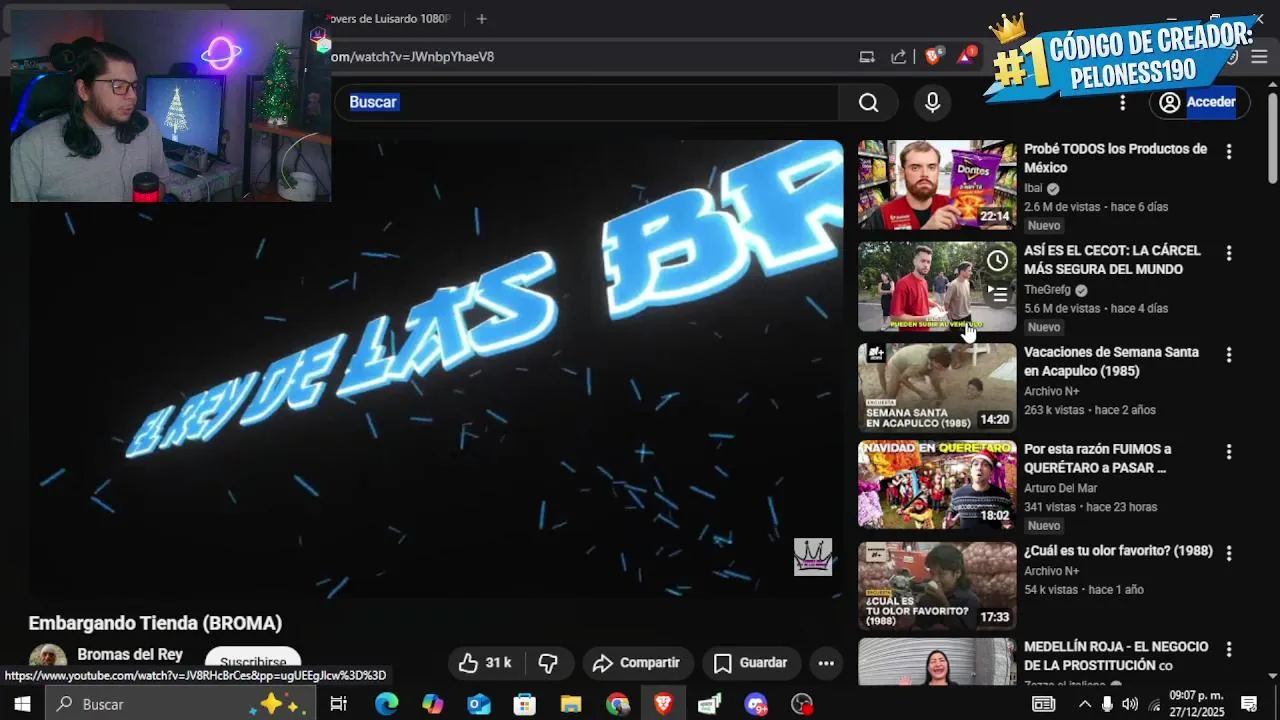This screenshot has height=720, width=1280.
Task: Open MEDELLÍN ROJA video title
Action: click(x=1116, y=656)
